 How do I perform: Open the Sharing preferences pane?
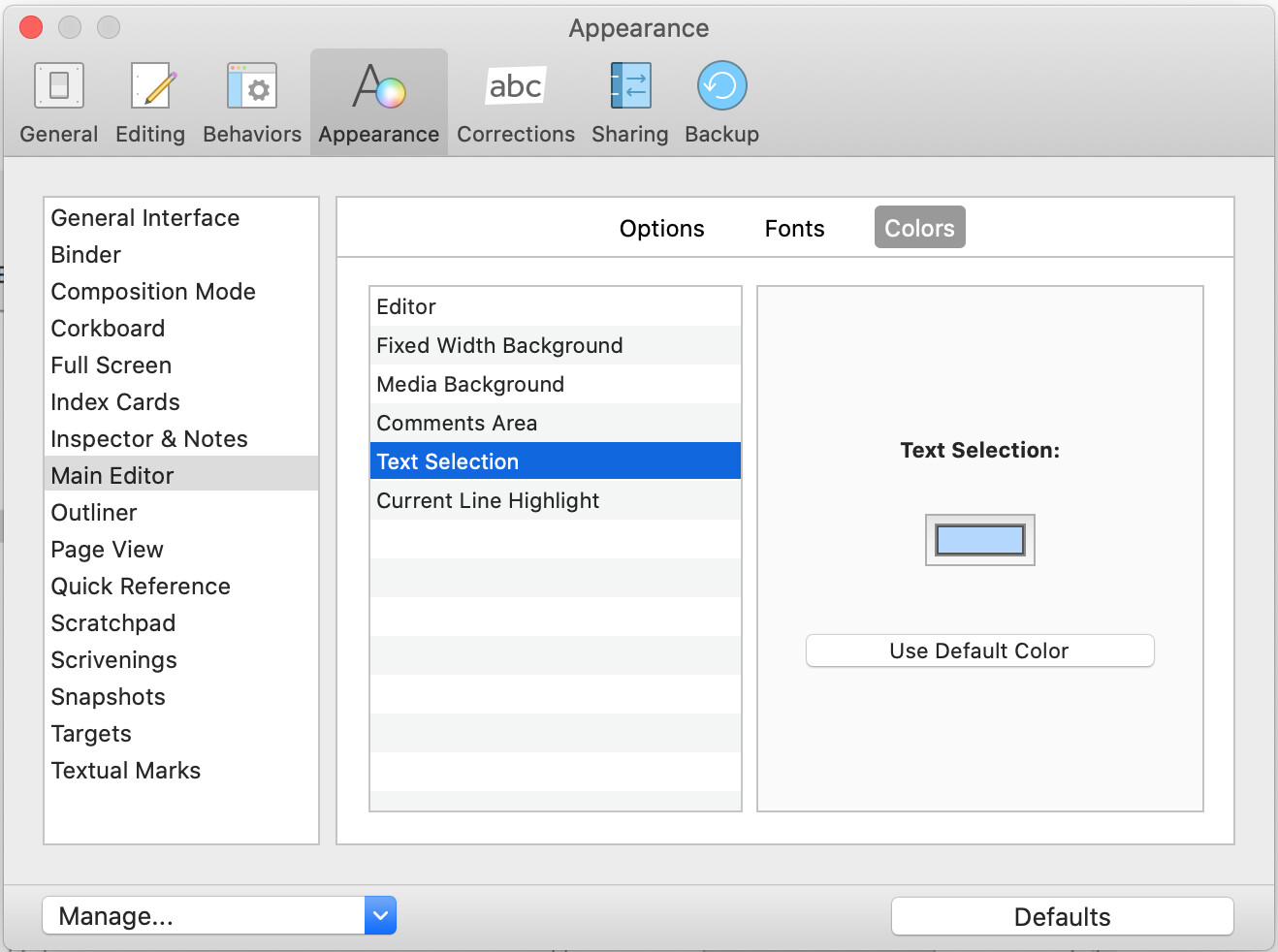[629, 102]
